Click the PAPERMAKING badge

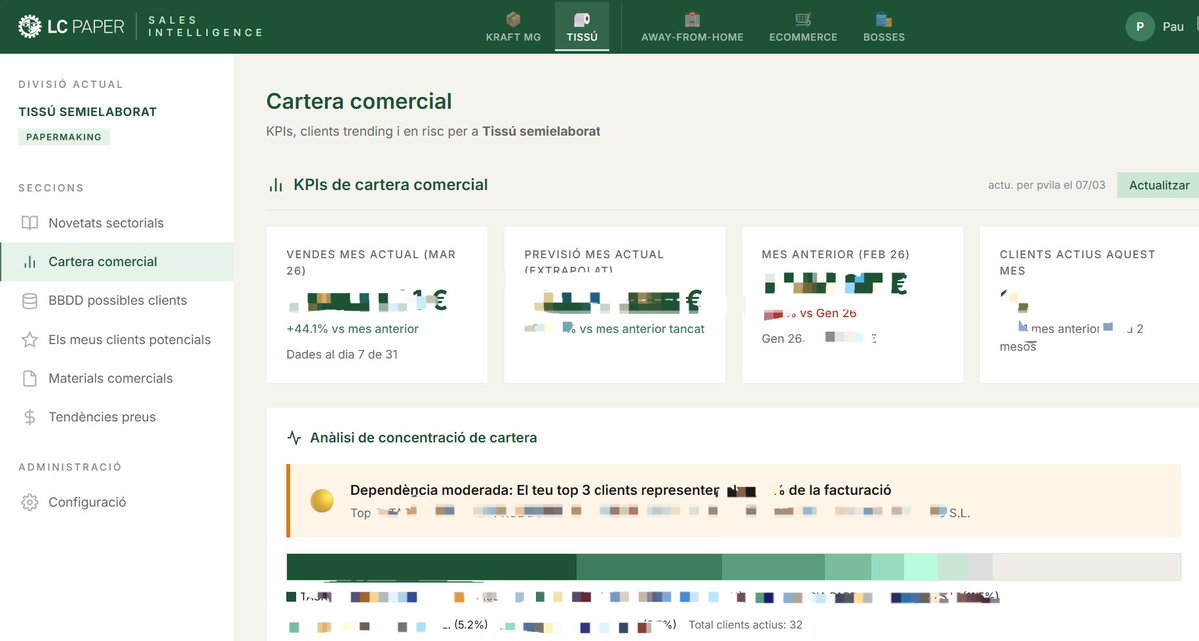tap(63, 137)
